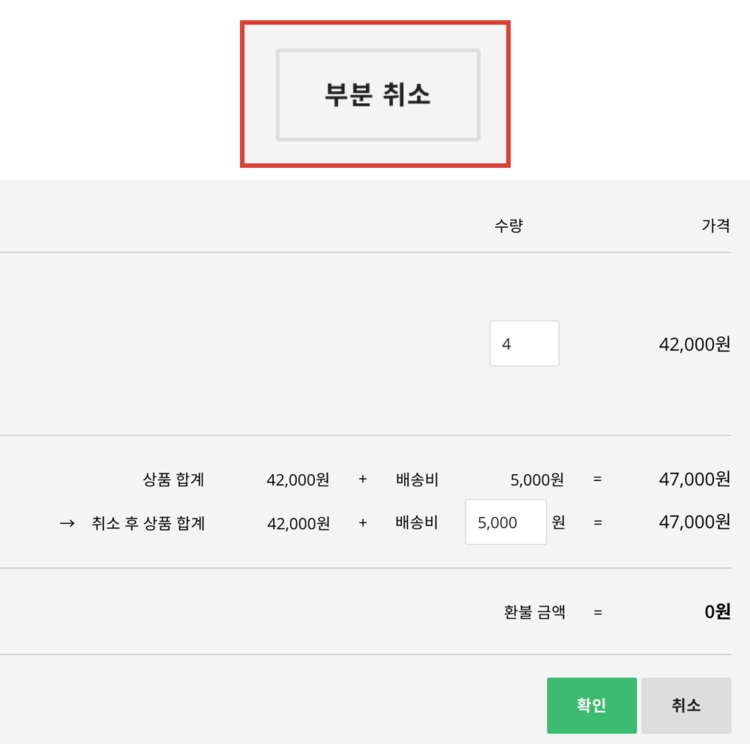
Task: Click the 환불 금액 label
Action: click(x=535, y=612)
